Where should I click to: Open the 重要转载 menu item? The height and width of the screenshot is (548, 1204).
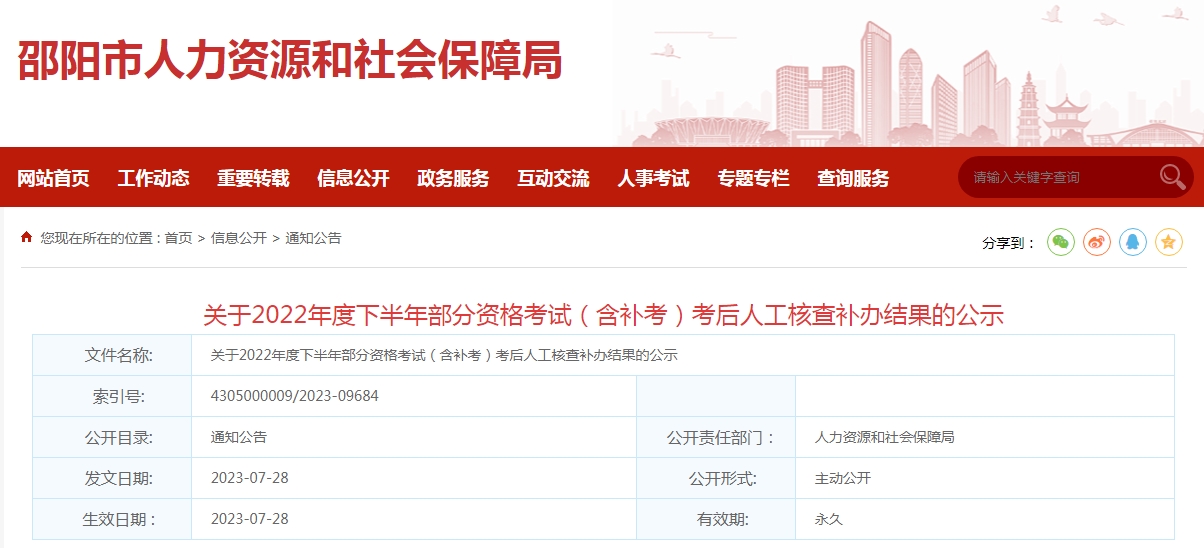pos(253,178)
